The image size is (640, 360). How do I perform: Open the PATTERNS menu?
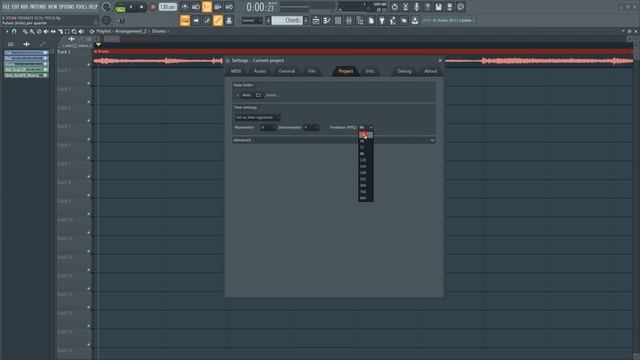[38, 7]
